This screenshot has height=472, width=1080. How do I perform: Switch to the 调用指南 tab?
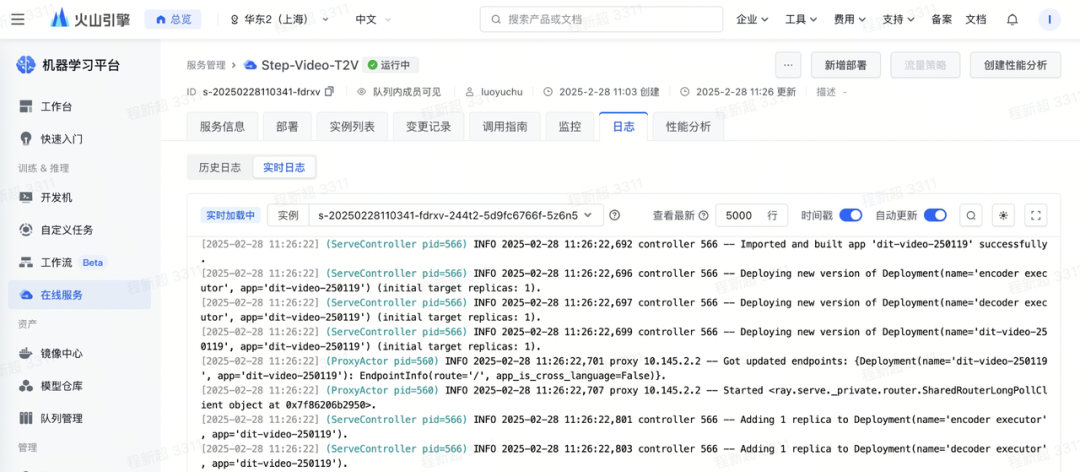coord(505,127)
